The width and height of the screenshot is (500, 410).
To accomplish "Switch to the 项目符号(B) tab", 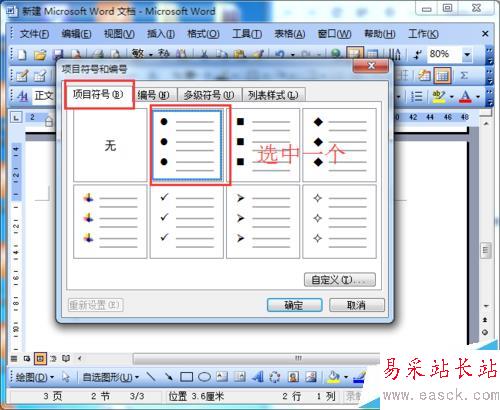I will click(x=99, y=95).
